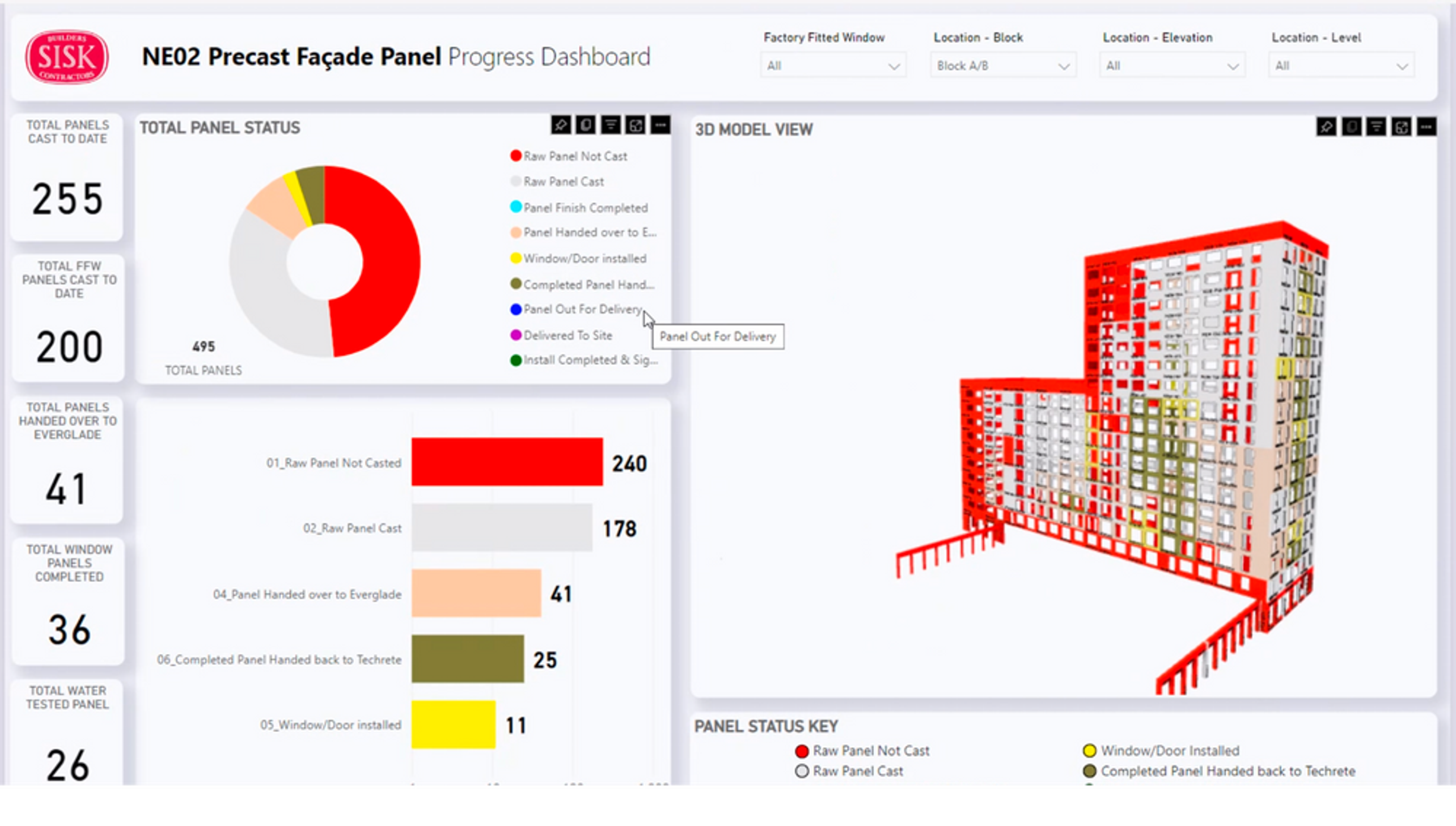Click the 240 bar value label

tap(629, 463)
